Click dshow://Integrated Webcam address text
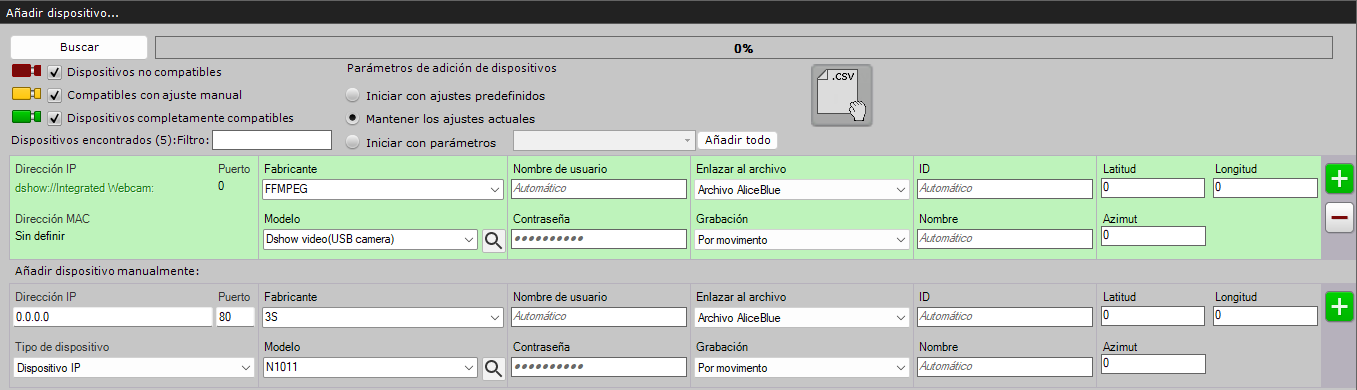1357x390 pixels. click(x=85, y=187)
